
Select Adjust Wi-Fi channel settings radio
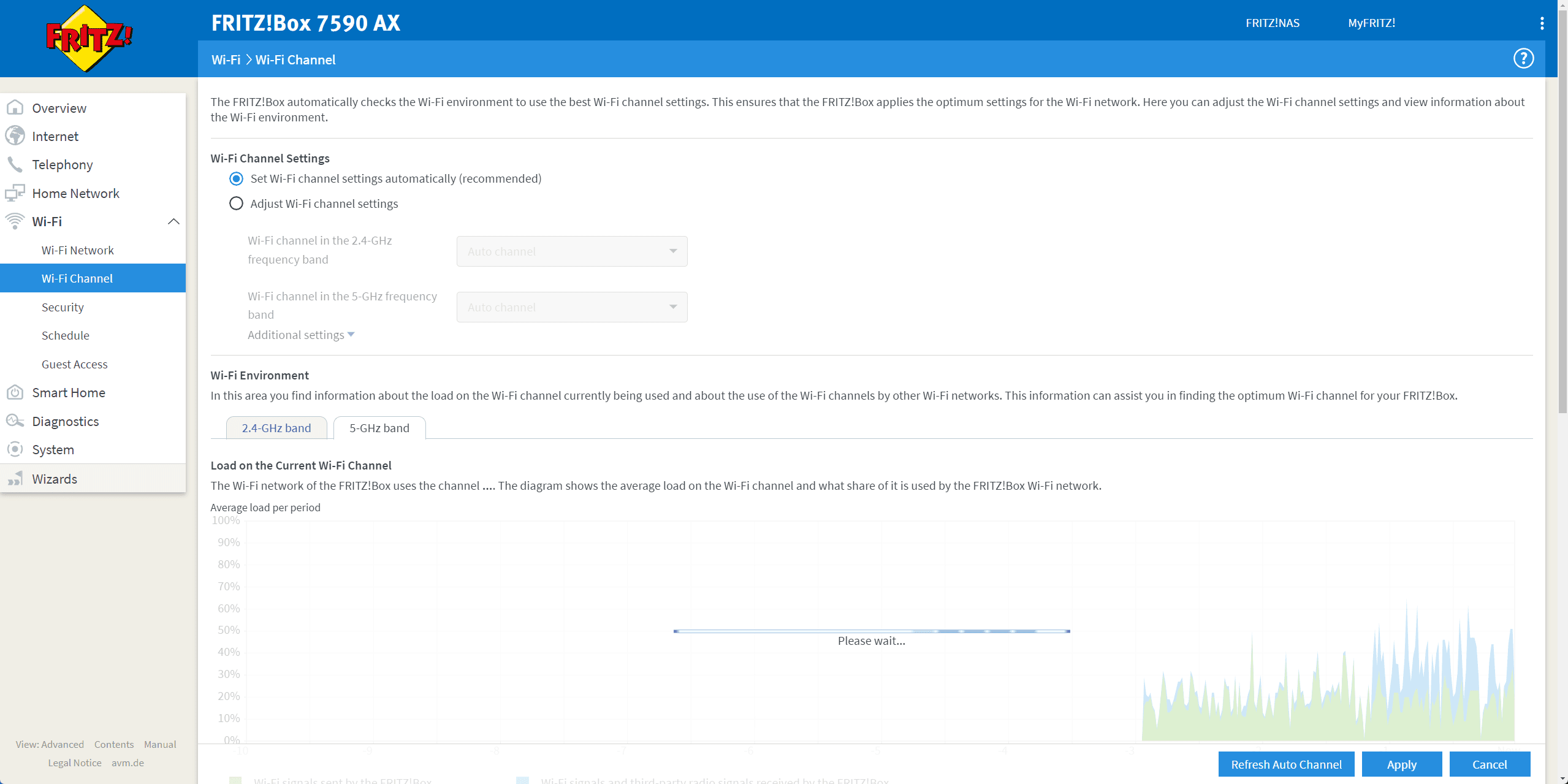click(236, 204)
